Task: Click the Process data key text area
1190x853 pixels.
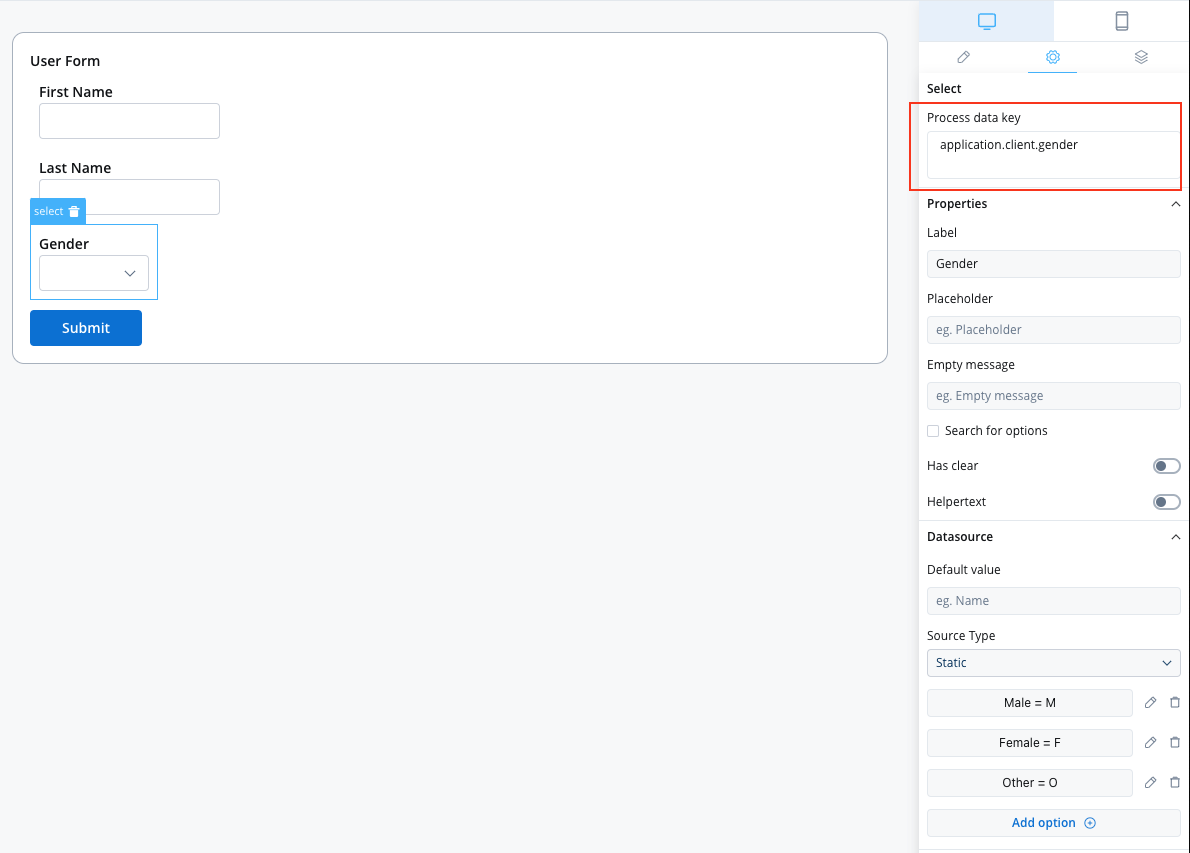Action: (x=1053, y=155)
